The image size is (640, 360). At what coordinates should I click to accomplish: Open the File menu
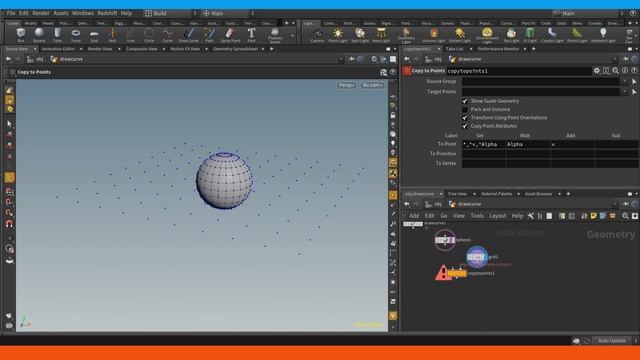(x=11, y=13)
